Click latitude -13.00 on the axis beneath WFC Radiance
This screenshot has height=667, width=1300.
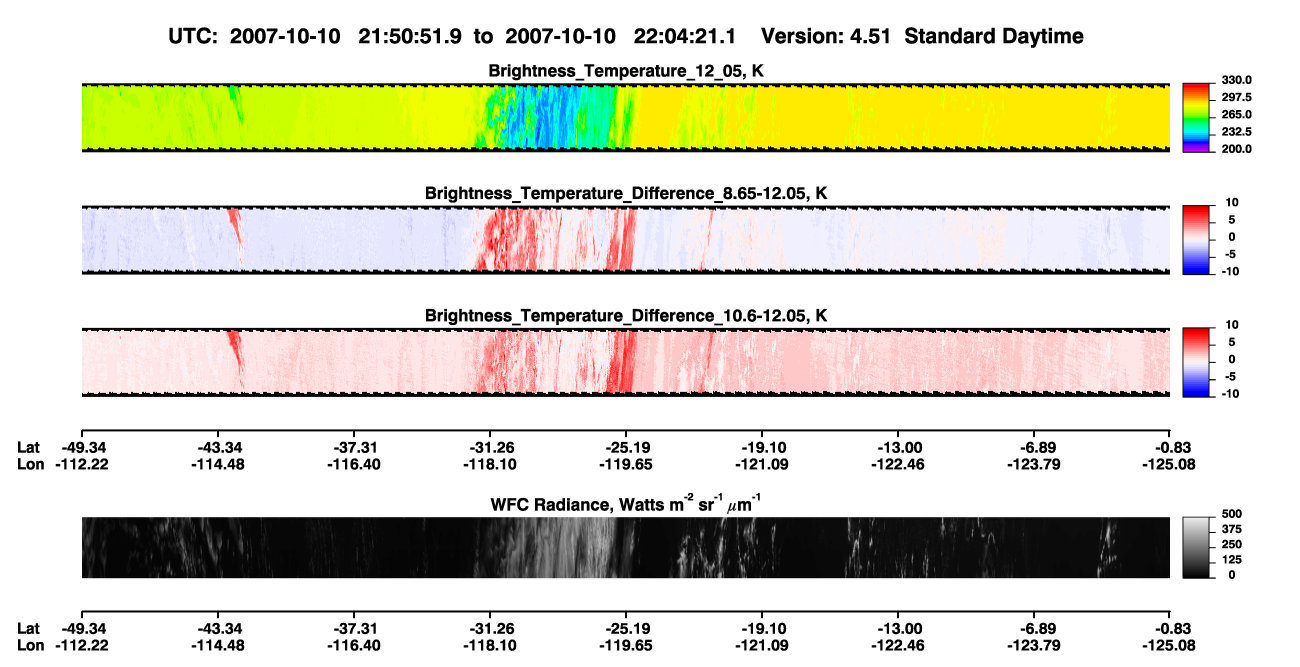pos(898,628)
